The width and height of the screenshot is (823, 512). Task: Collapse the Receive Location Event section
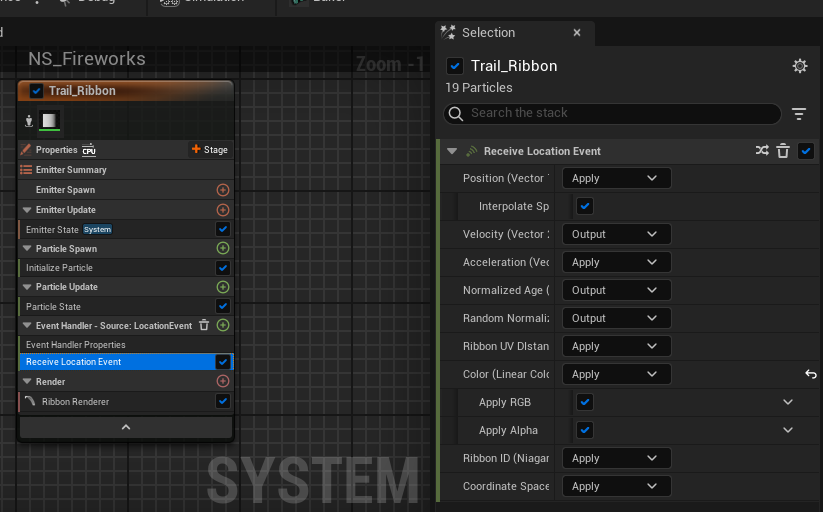[453, 151]
